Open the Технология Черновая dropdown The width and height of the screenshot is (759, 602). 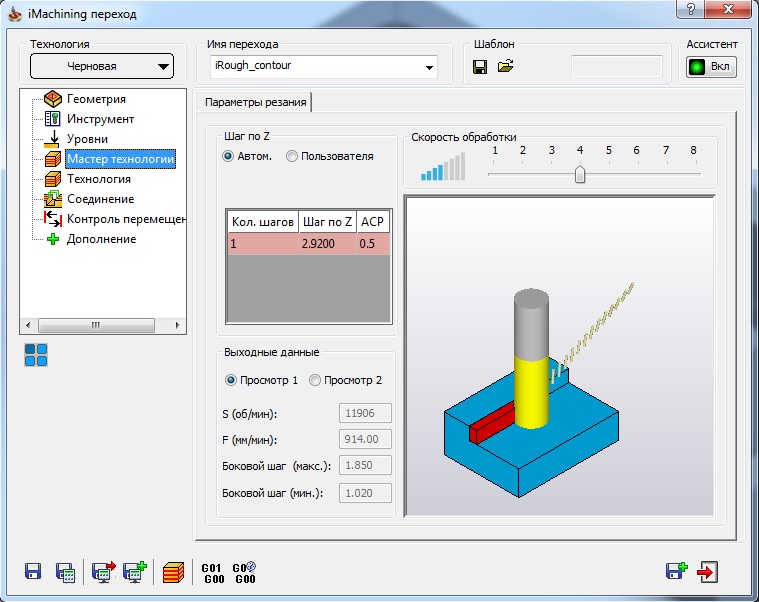coord(102,66)
